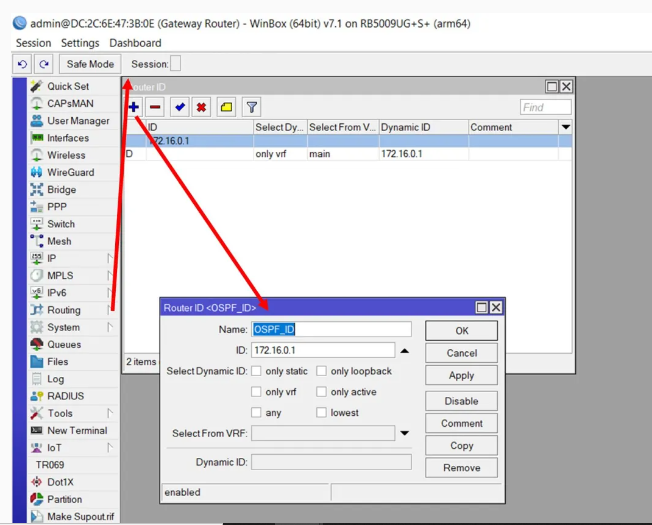Click the Copy button
Viewport: 652px width, 525px height.
(x=462, y=446)
